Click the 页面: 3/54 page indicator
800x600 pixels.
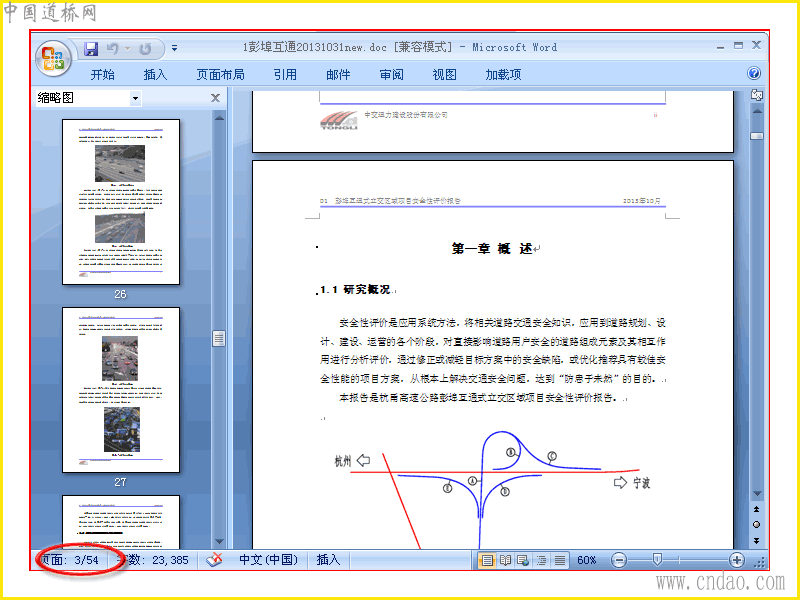pyautogui.click(x=69, y=560)
